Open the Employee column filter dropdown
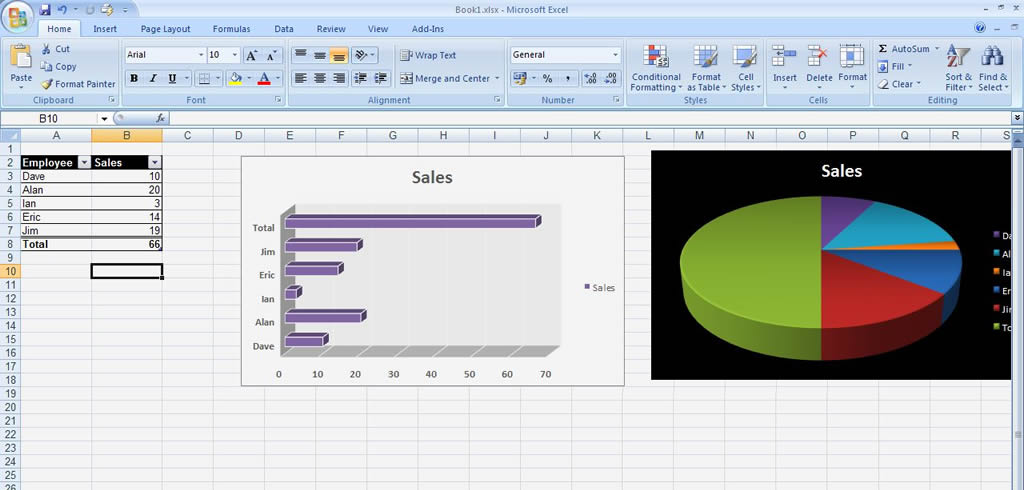 point(84,163)
